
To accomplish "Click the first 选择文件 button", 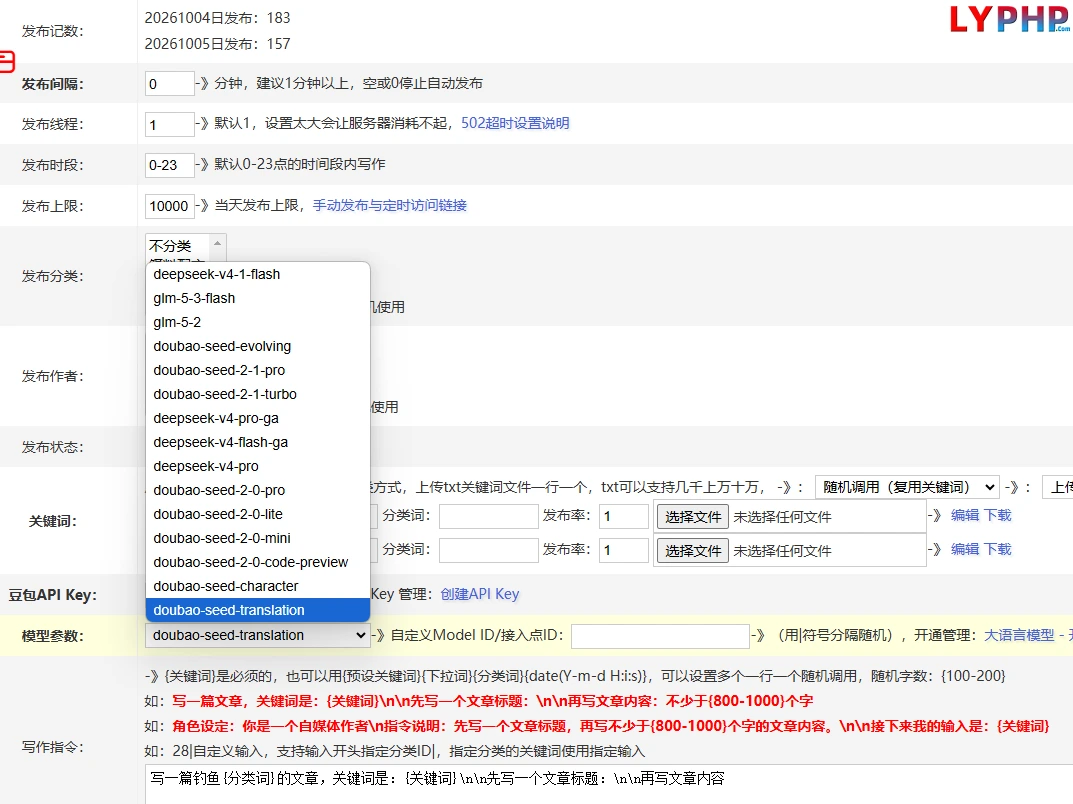I will (x=693, y=517).
